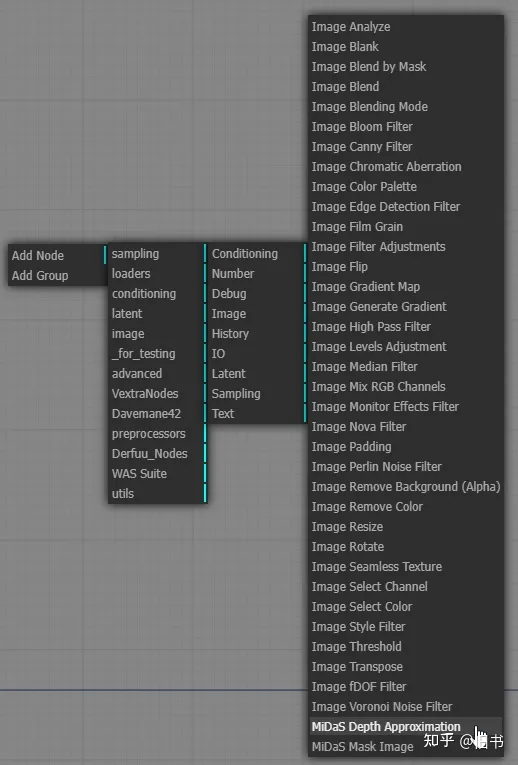Add Image Color Palette node
Image resolution: width=518 pixels, height=765 pixels.
tap(406, 187)
